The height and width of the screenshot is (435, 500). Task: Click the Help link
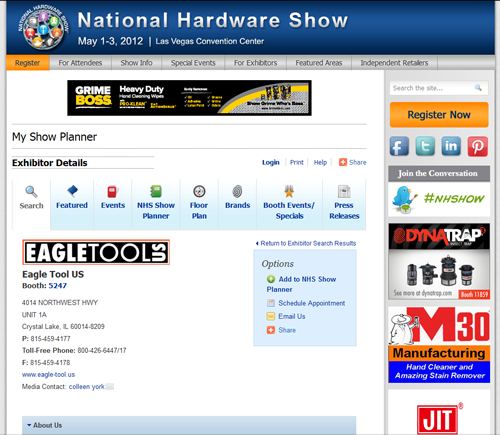pos(320,162)
